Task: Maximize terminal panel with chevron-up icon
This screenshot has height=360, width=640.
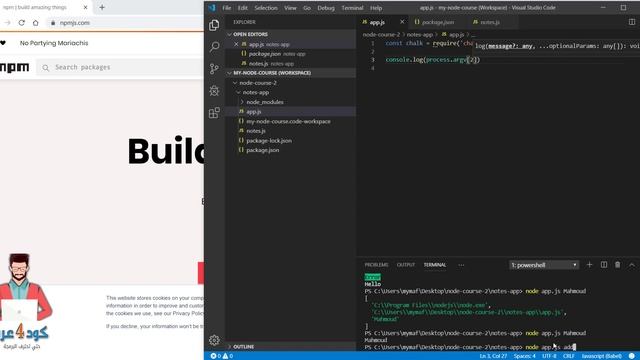Action: point(632,265)
